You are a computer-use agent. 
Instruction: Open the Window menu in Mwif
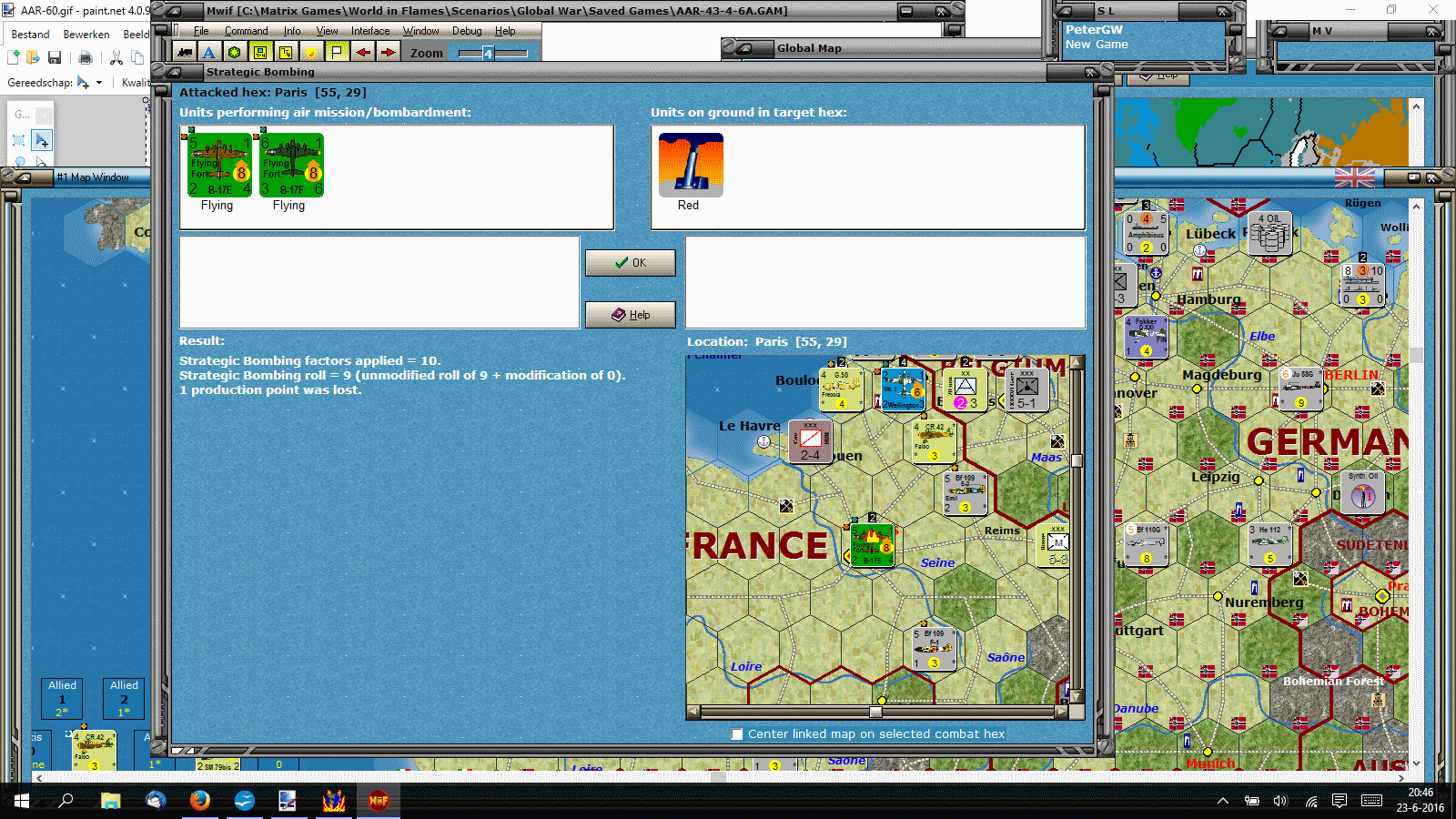click(x=421, y=31)
